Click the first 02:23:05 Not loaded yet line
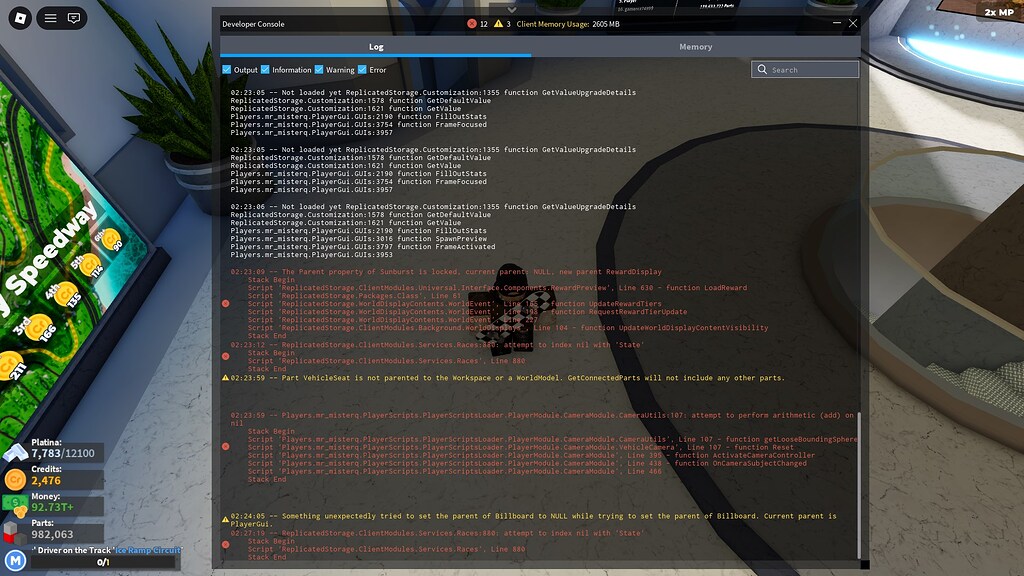1024x576 pixels. pos(433,92)
